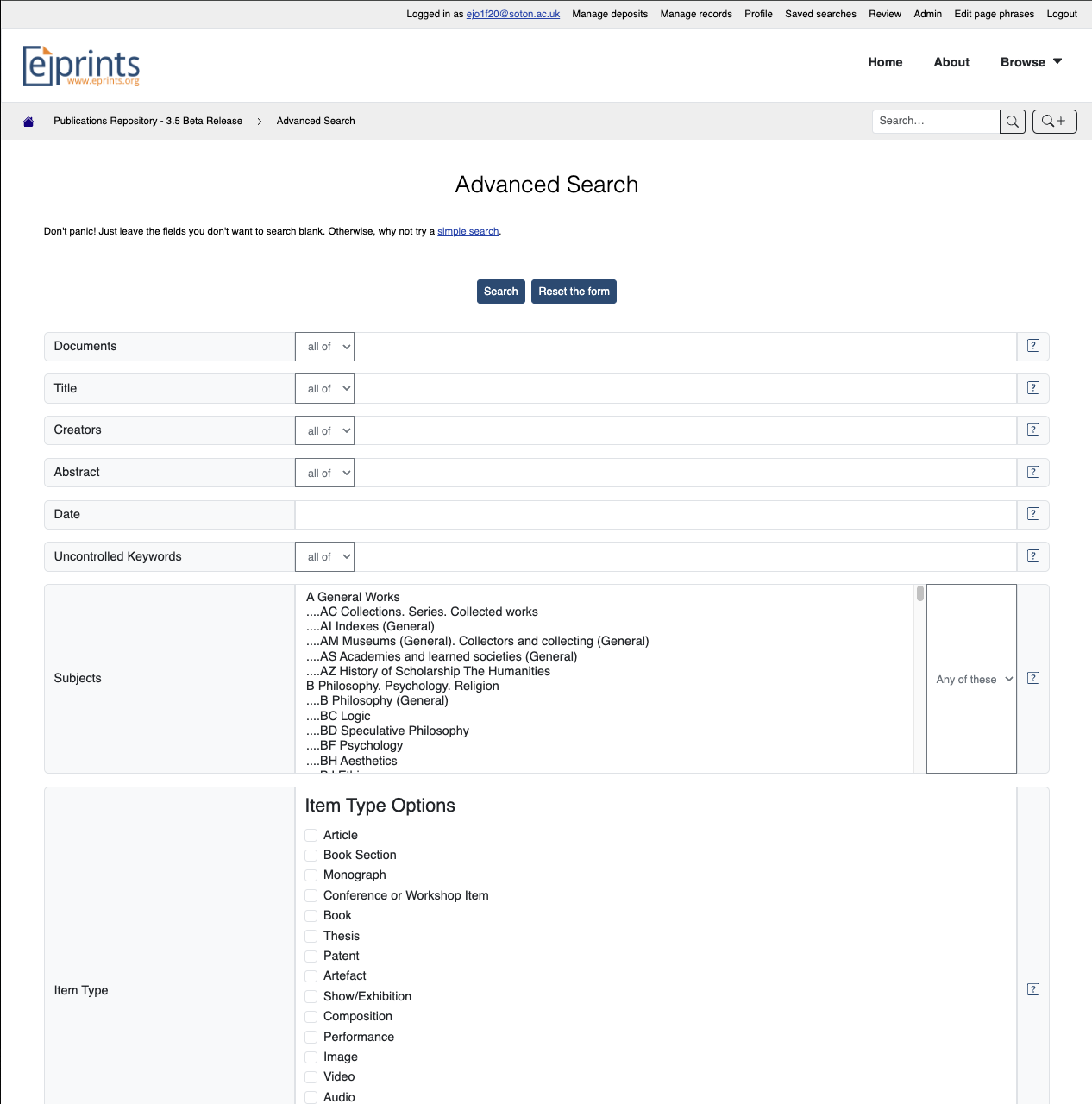Screen dimensions: 1092x1104
Task: Expand the Browse menu
Action: (1032, 62)
